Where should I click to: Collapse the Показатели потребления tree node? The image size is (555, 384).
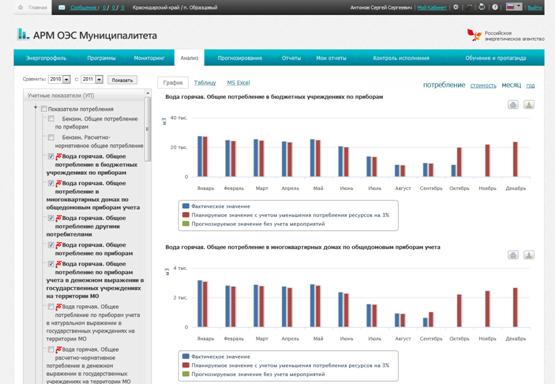(36, 108)
